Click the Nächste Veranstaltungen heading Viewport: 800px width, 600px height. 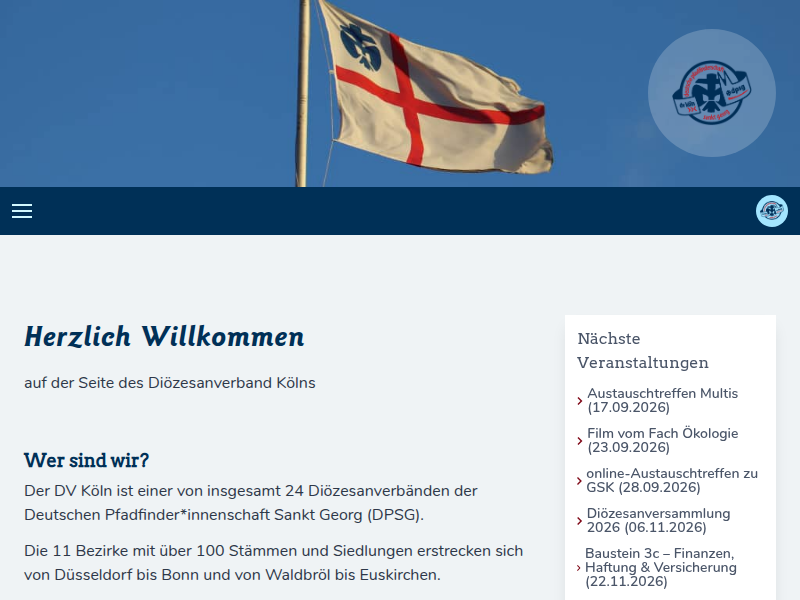tap(643, 351)
